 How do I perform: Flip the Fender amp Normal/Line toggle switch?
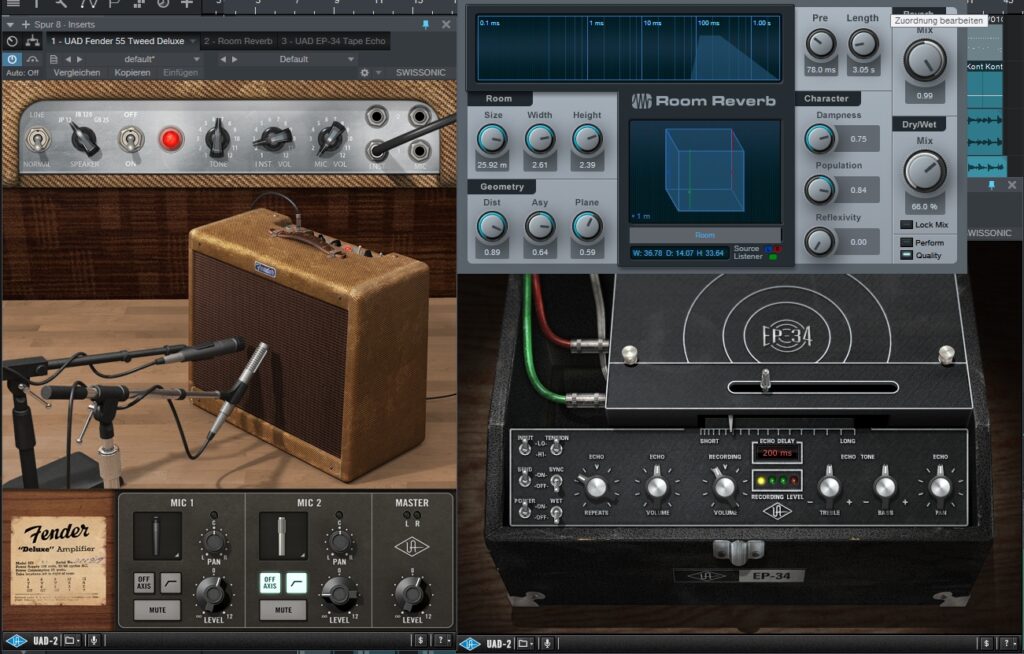click(38, 140)
